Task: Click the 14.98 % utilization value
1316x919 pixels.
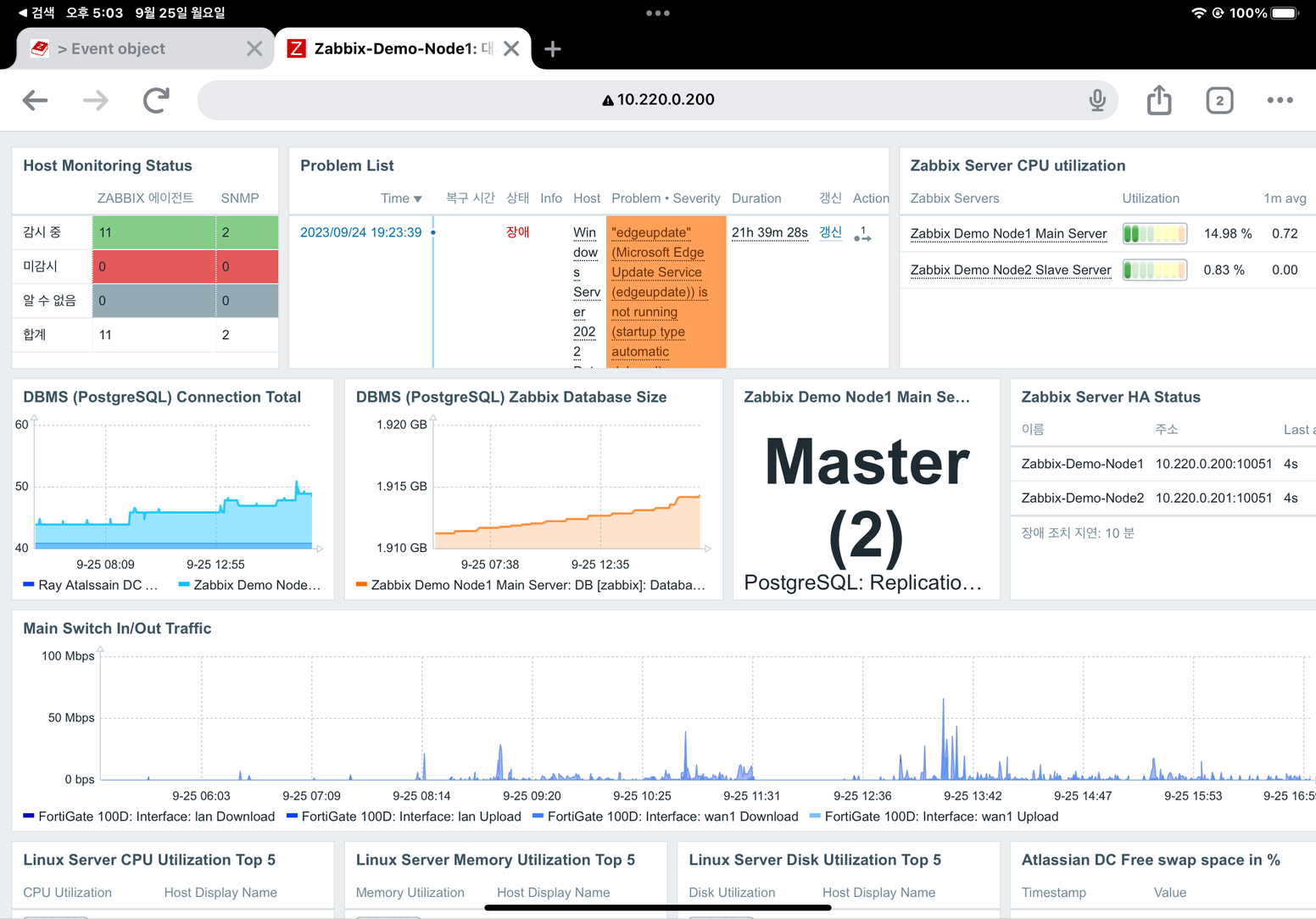Action: pos(1228,233)
